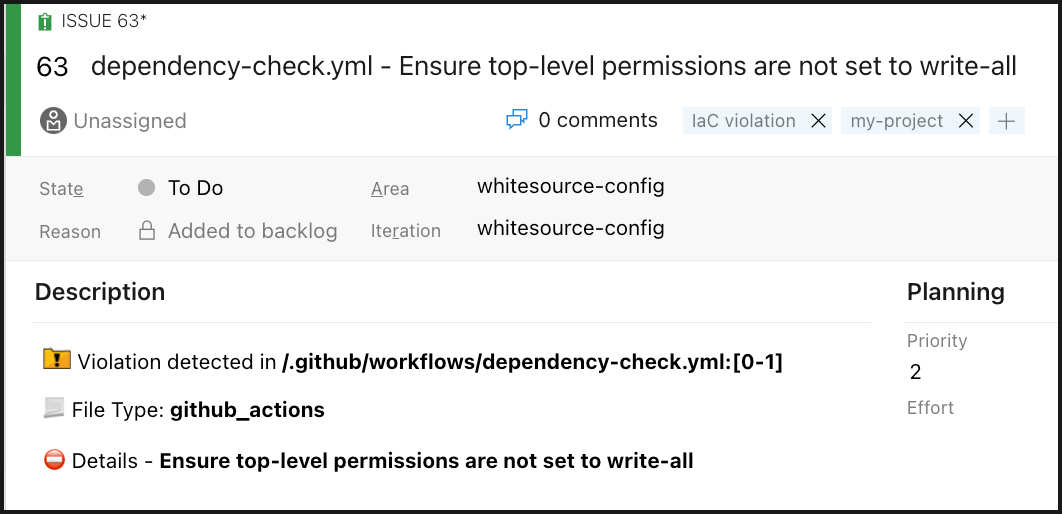
Task: Add a new tag with plus button
Action: pos(1006,121)
